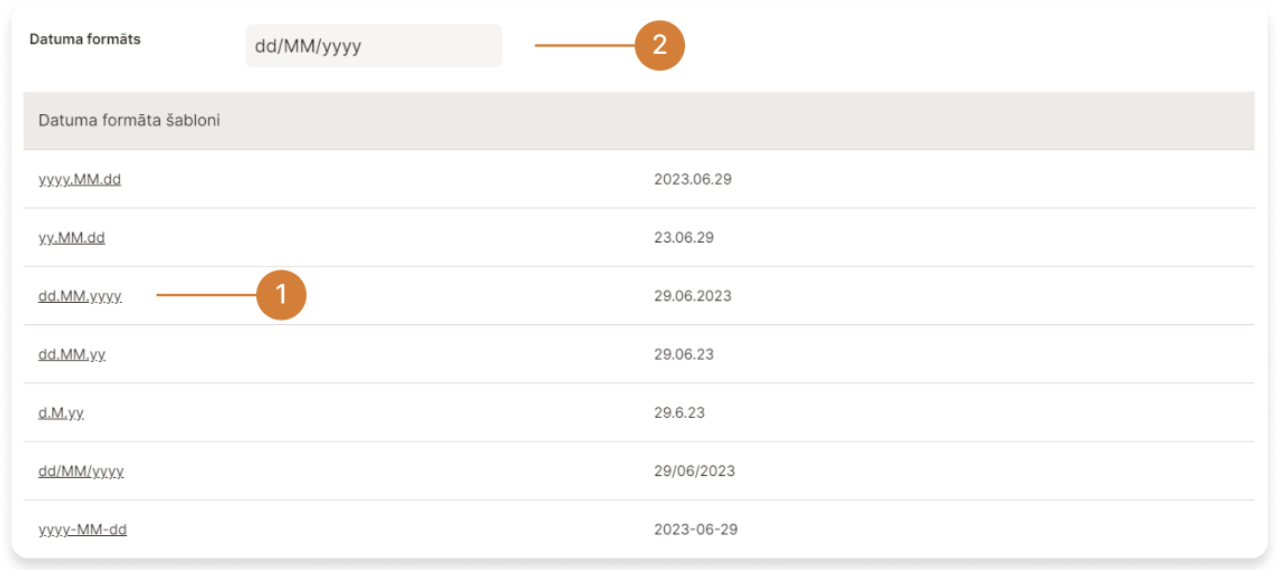Click the dd/MM/yyyy link in template list
The height and width of the screenshot is (570, 1282).
[81, 471]
